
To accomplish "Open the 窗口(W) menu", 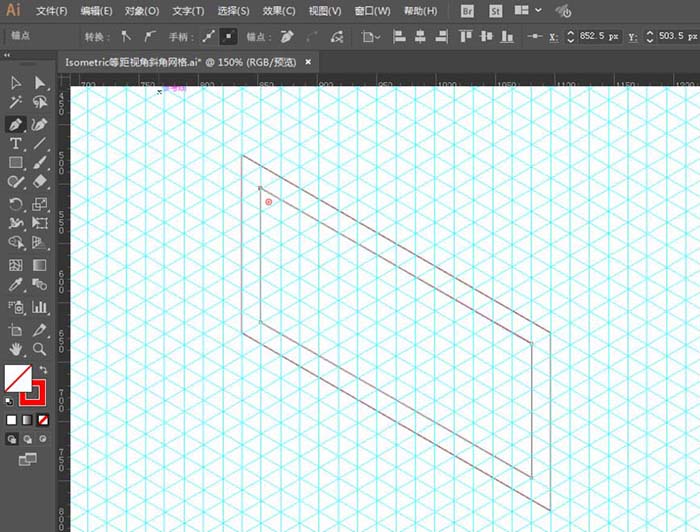I will pyautogui.click(x=372, y=11).
